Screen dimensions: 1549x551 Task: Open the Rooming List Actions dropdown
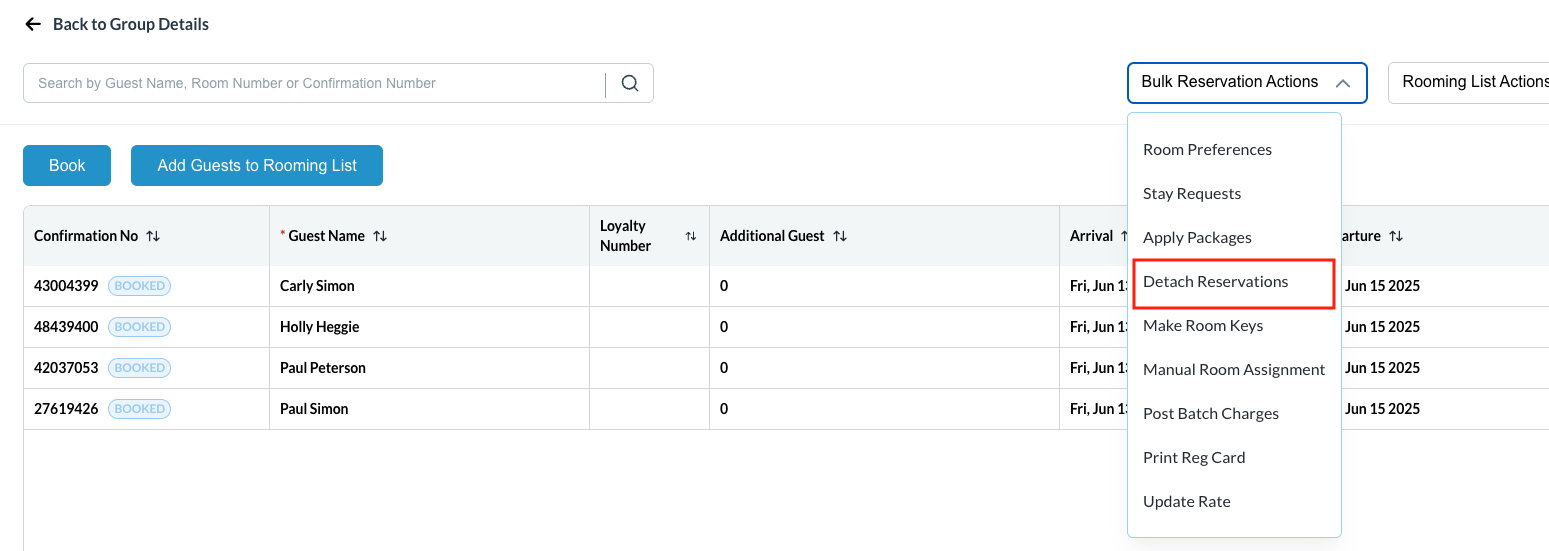1470,83
